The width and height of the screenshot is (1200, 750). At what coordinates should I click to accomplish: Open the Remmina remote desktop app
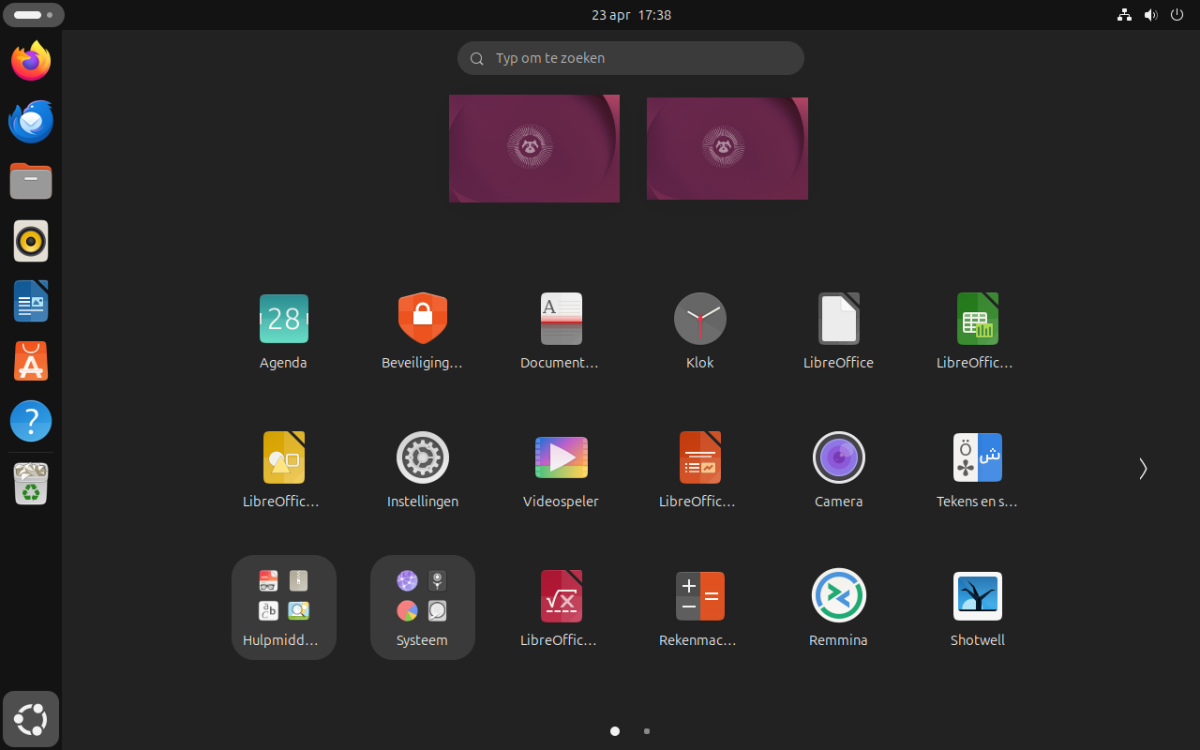point(838,597)
